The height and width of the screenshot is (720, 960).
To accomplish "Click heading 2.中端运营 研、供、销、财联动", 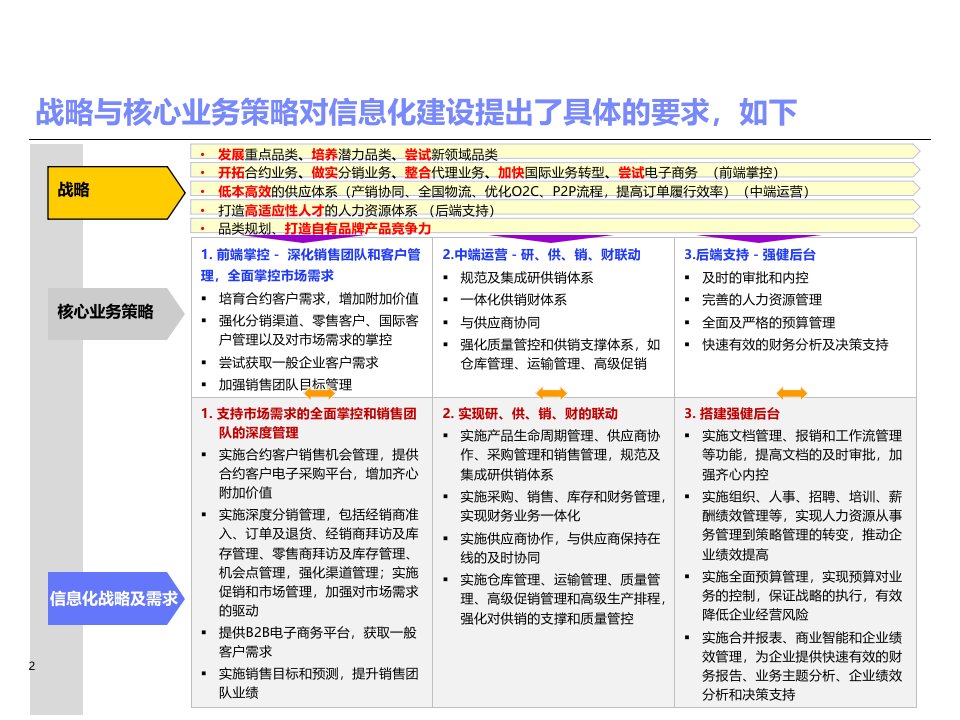I will tap(541, 255).
